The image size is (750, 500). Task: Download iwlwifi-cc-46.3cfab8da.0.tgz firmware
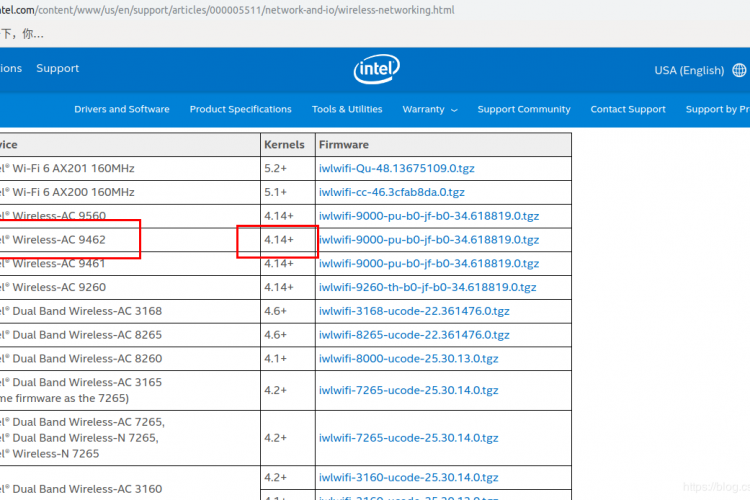[392, 192]
